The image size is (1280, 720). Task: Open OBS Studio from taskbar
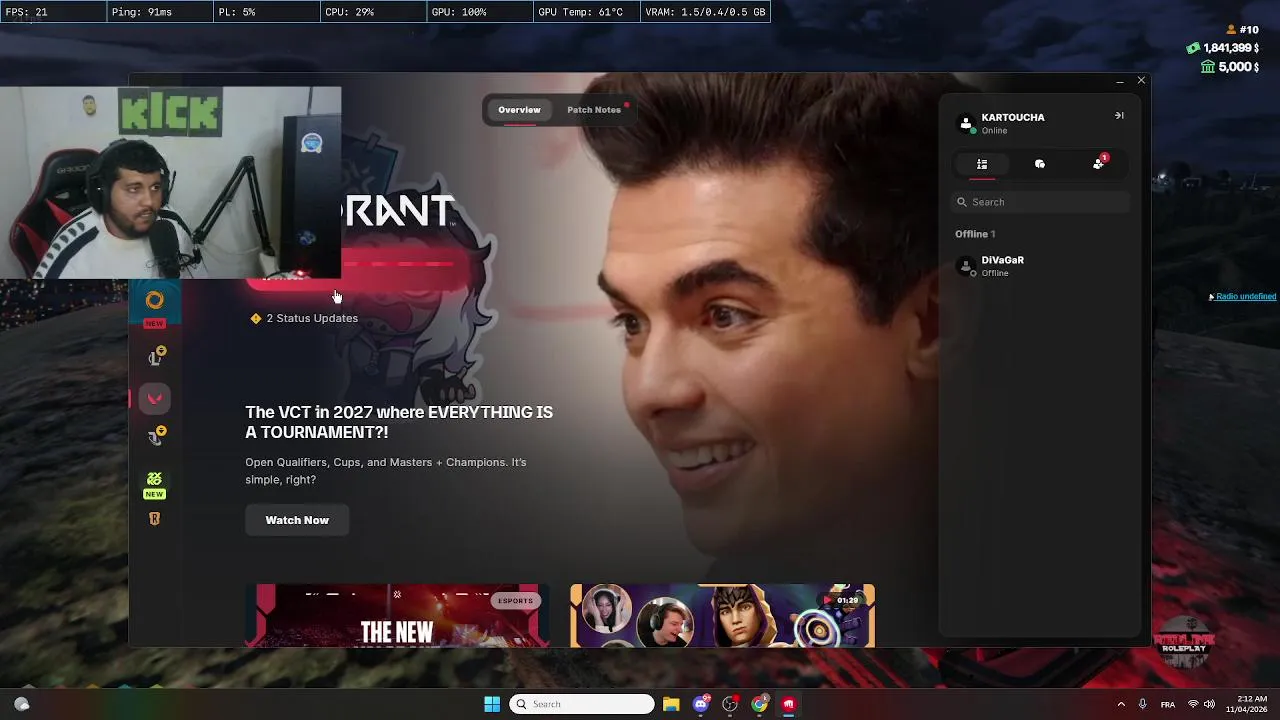[x=730, y=704]
